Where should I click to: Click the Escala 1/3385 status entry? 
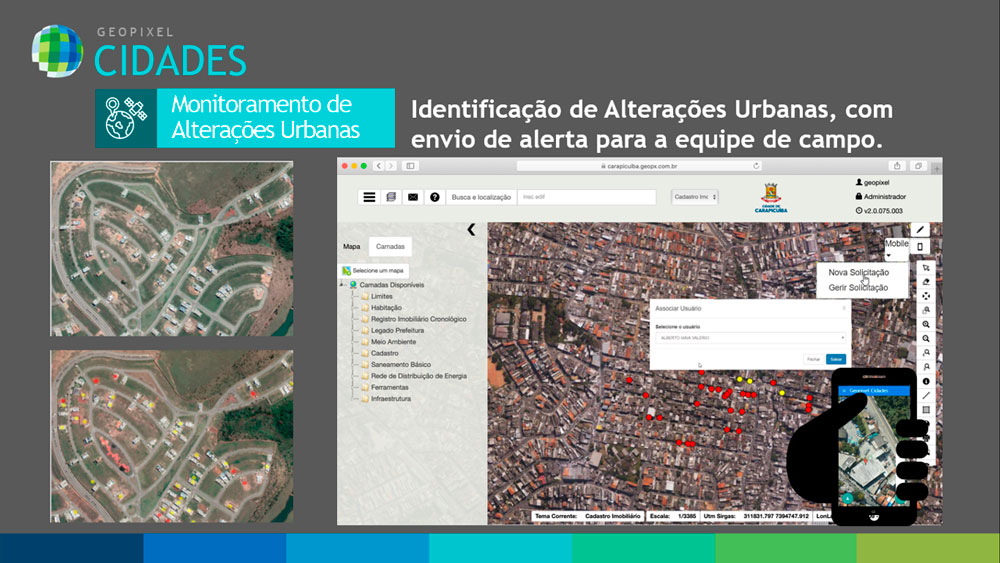click(x=672, y=516)
